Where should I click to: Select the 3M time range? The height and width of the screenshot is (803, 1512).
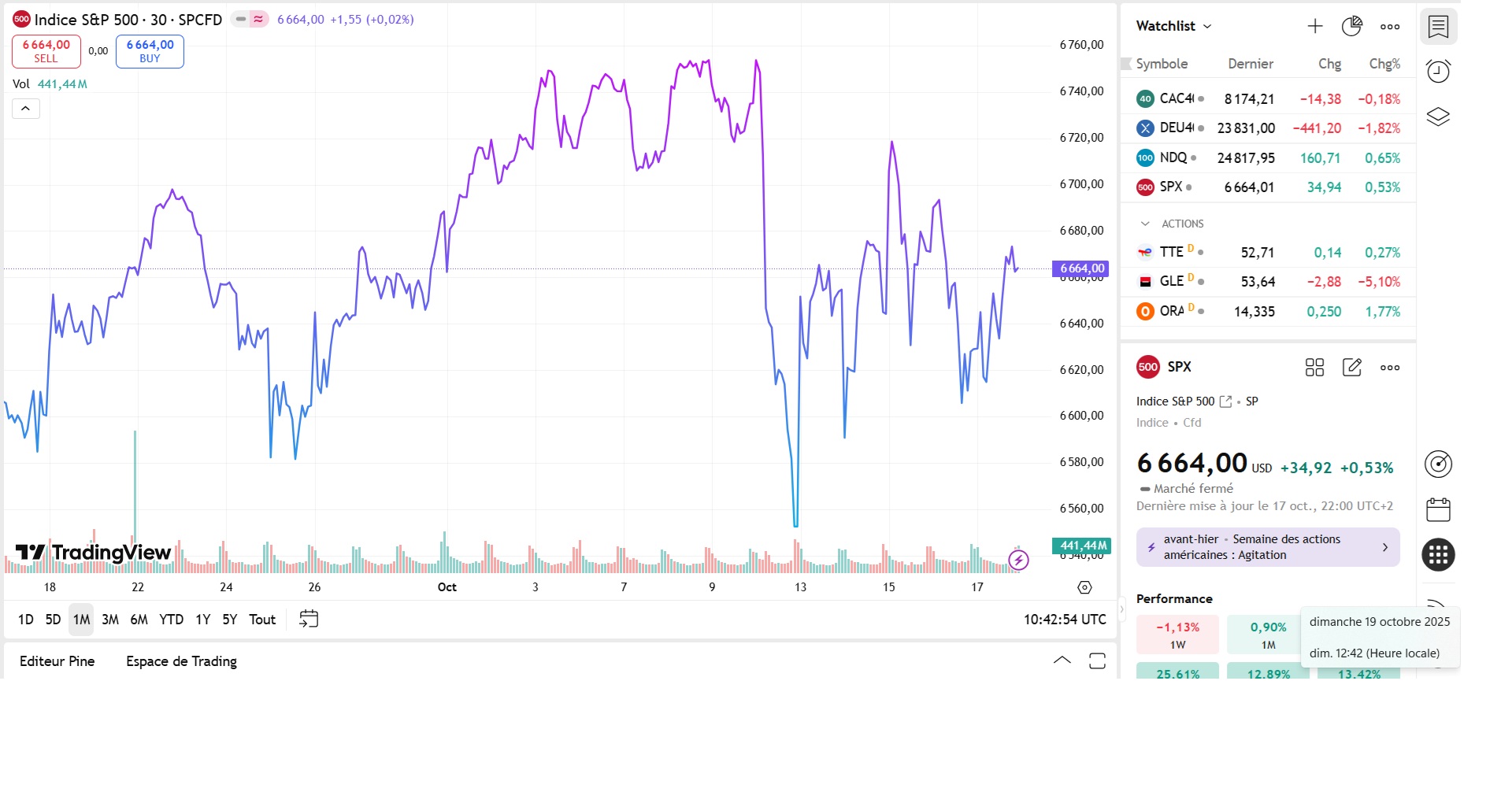pyautogui.click(x=110, y=620)
